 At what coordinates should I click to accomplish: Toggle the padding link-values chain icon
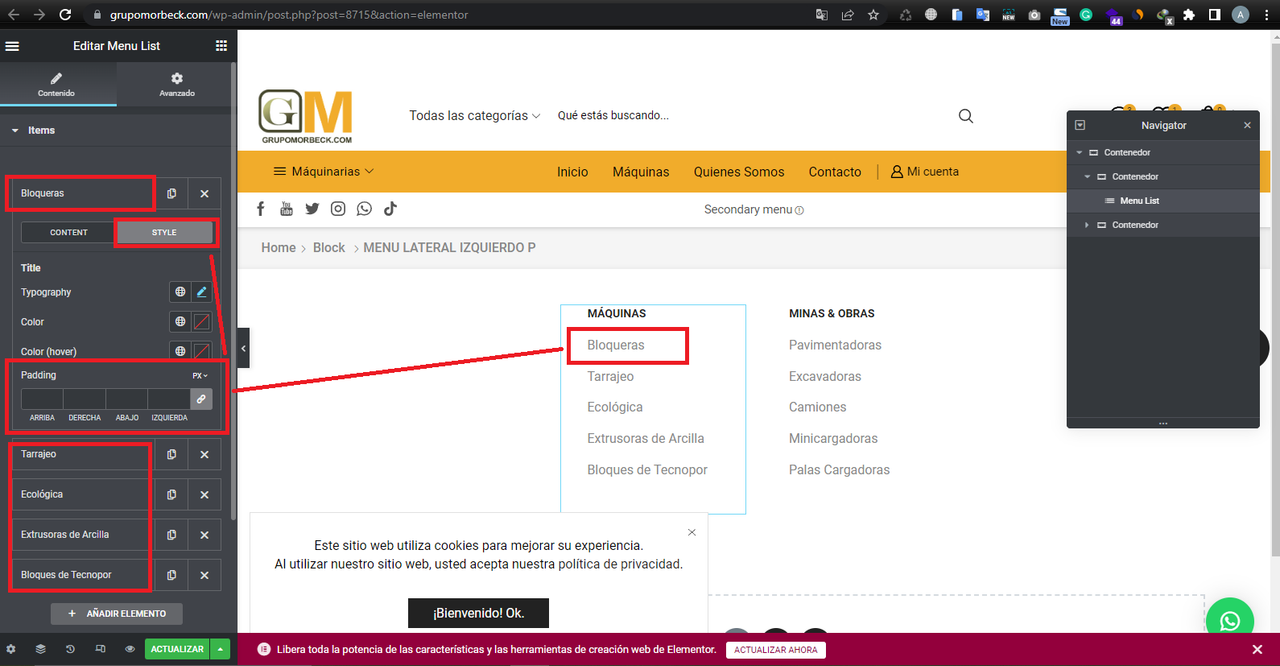tap(201, 399)
